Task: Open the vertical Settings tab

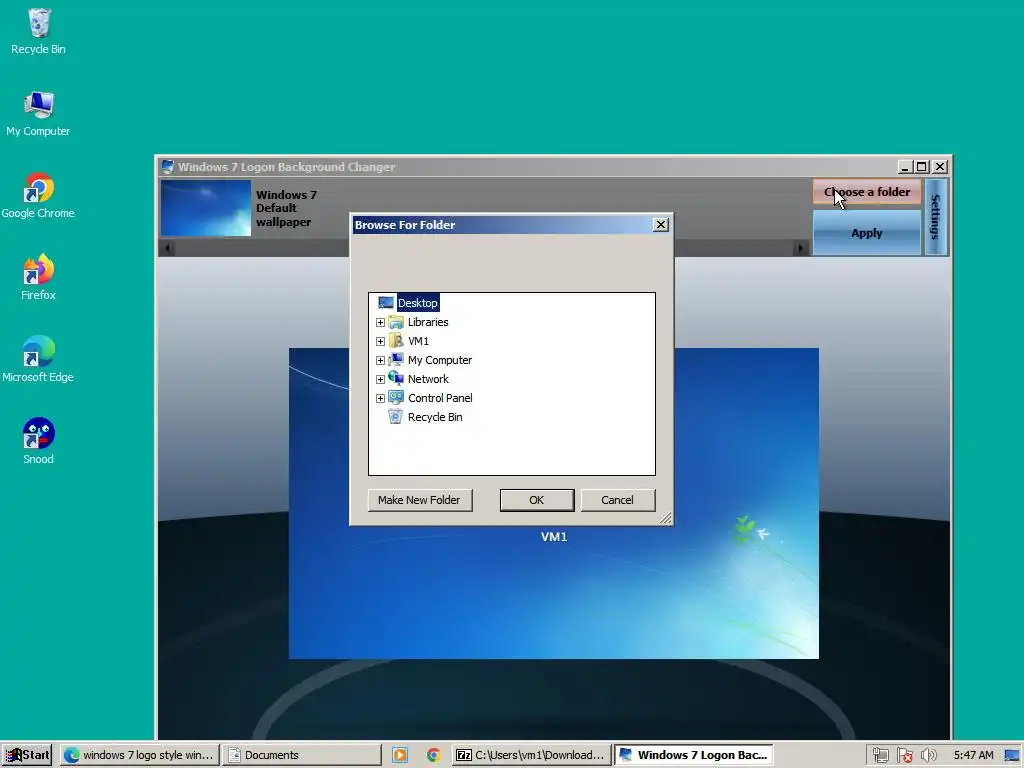Action: [935, 217]
